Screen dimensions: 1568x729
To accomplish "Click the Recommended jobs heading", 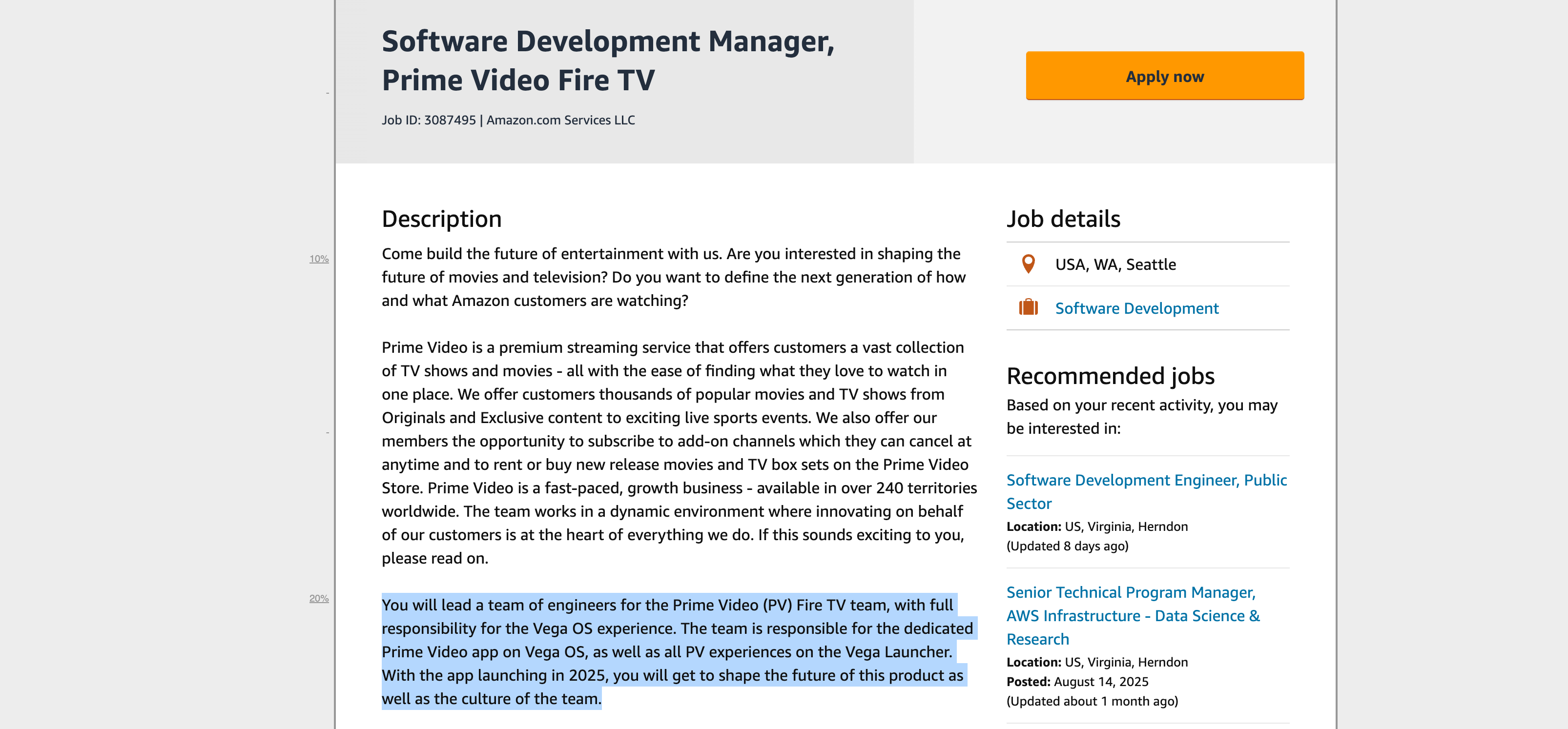I will 1110,376.
